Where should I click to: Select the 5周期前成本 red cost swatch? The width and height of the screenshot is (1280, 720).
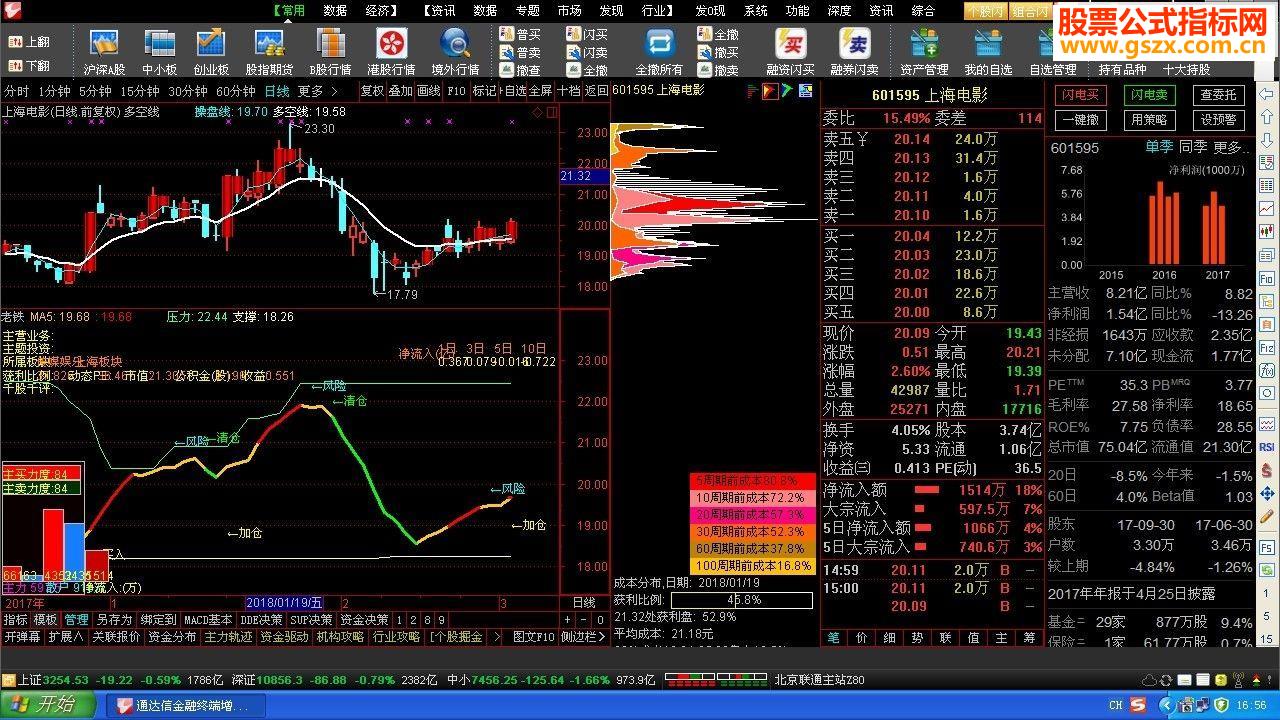[x=752, y=481]
